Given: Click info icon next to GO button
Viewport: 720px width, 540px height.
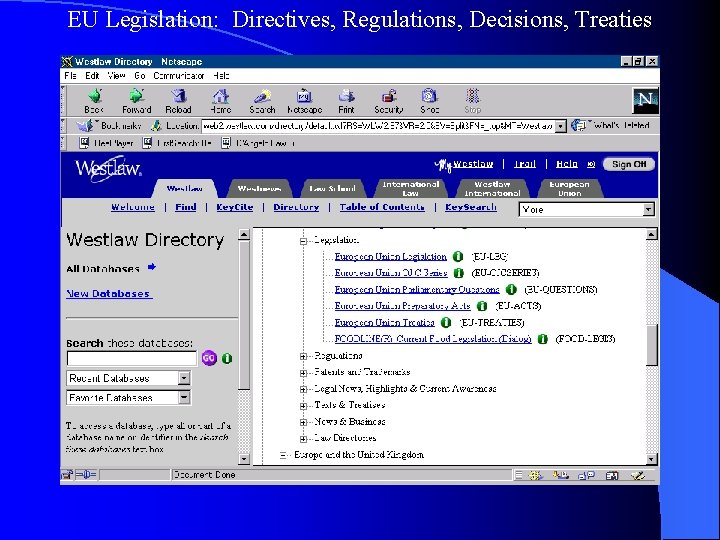Looking at the screenshot, I should pyautogui.click(x=227, y=358).
